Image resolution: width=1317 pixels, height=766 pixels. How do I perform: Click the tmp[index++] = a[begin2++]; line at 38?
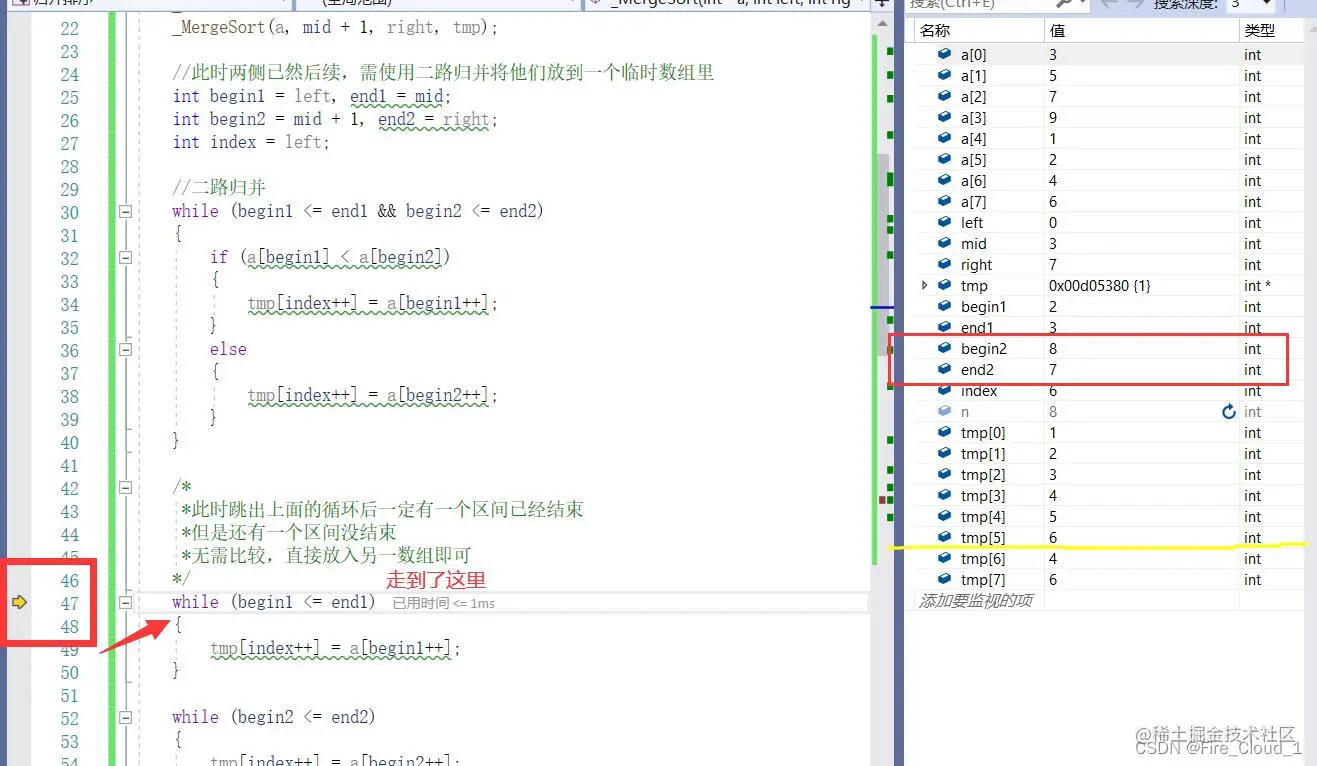tap(372, 395)
